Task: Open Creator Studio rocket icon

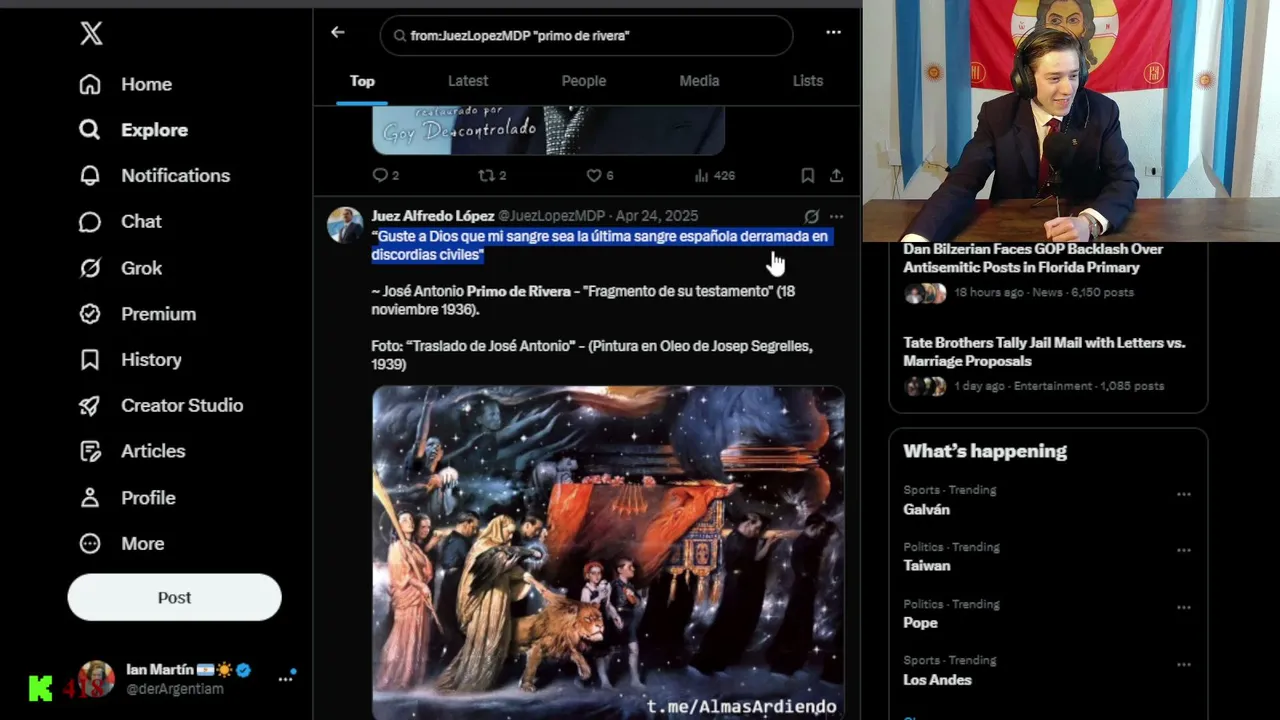Action: [x=90, y=406]
